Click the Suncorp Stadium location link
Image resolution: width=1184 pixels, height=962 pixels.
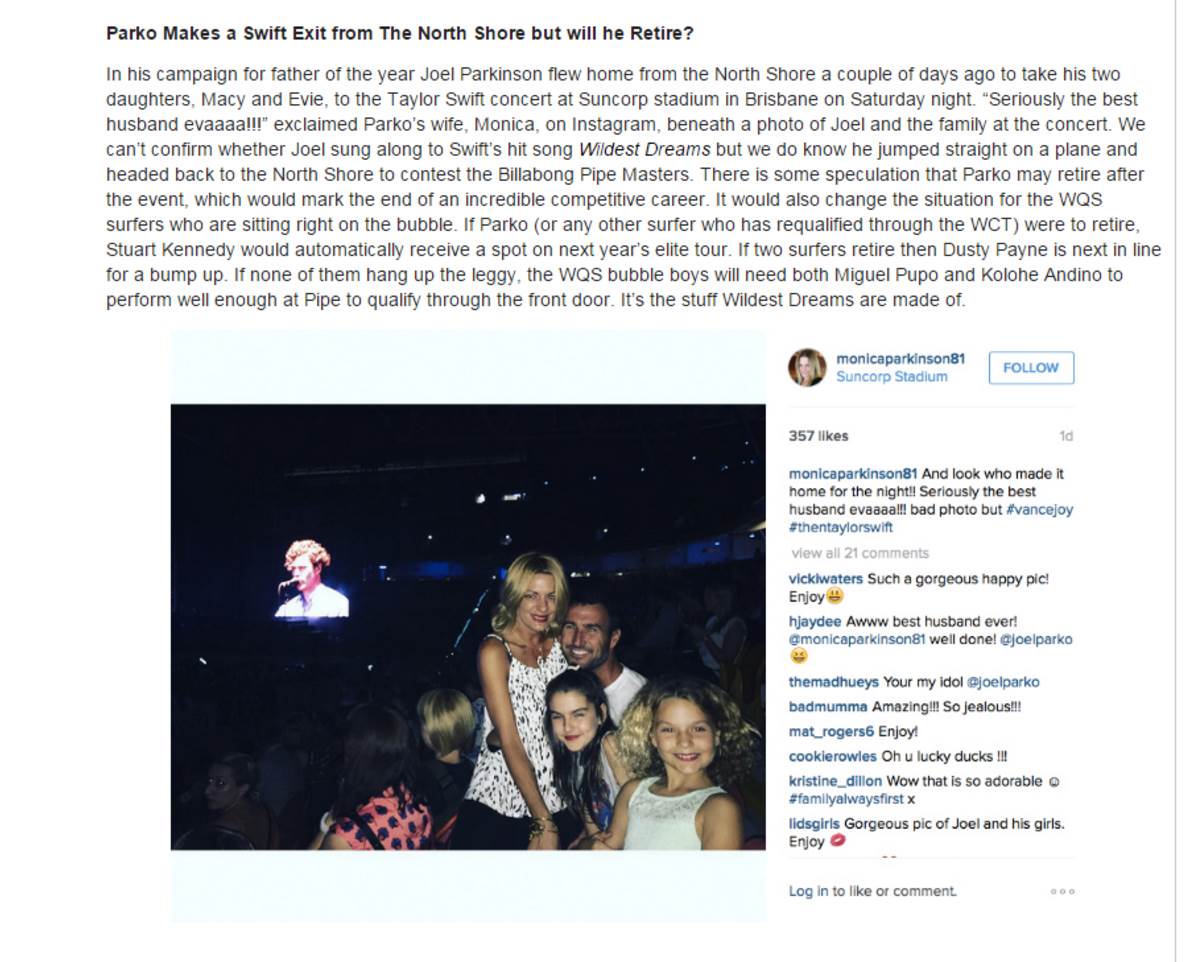pos(891,377)
